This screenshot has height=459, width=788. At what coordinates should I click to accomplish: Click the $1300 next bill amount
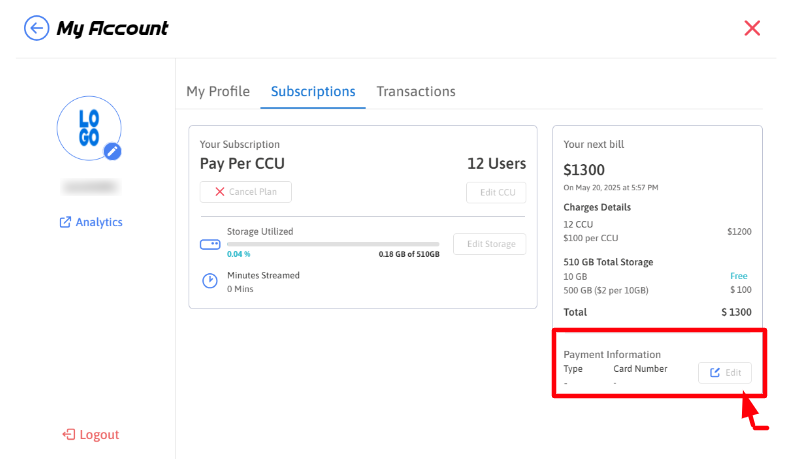(584, 170)
